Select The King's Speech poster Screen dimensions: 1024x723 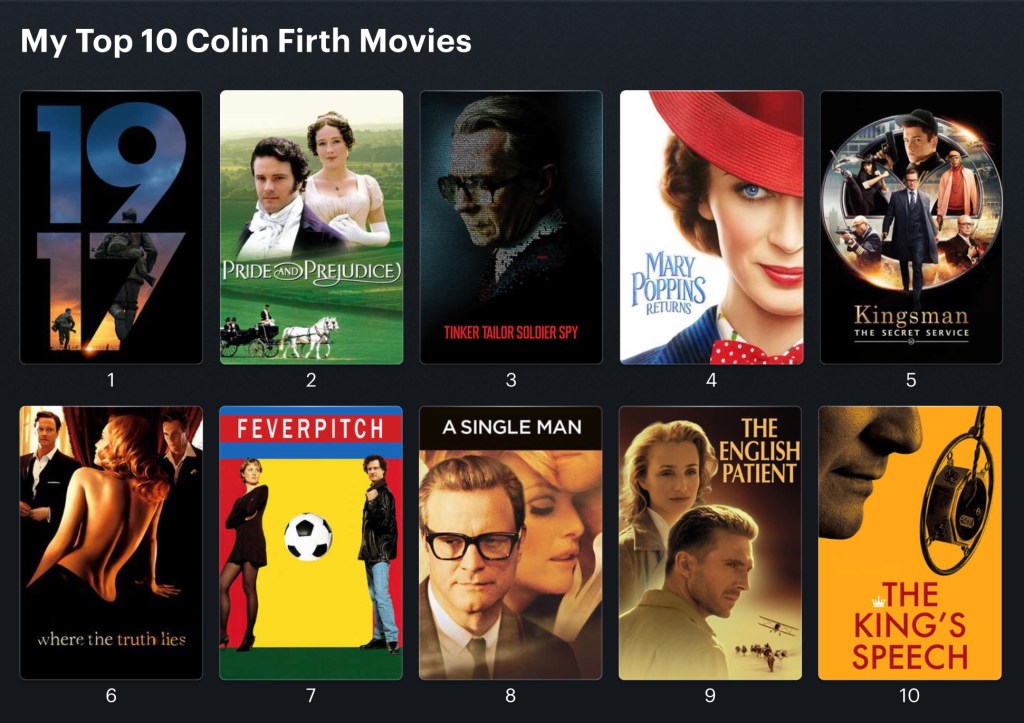point(910,543)
